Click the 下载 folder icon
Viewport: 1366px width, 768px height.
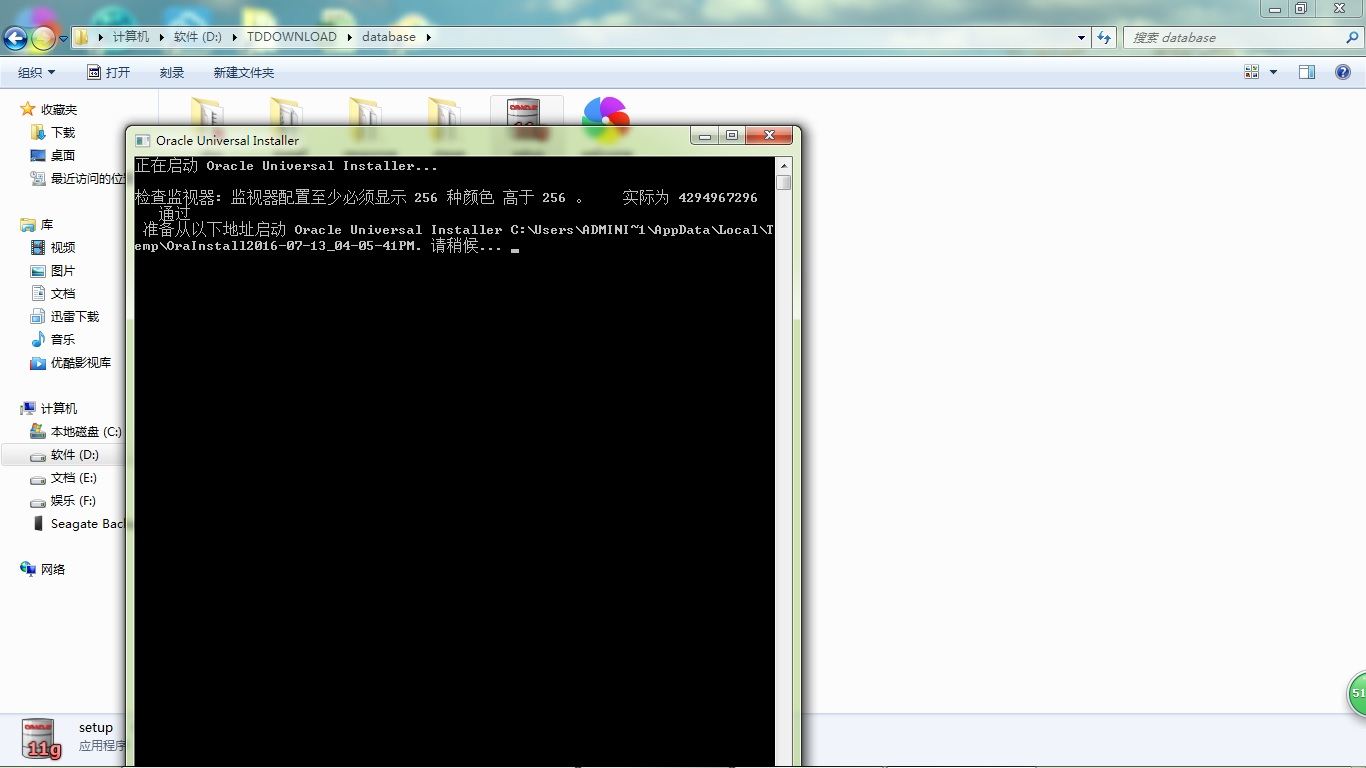38,132
